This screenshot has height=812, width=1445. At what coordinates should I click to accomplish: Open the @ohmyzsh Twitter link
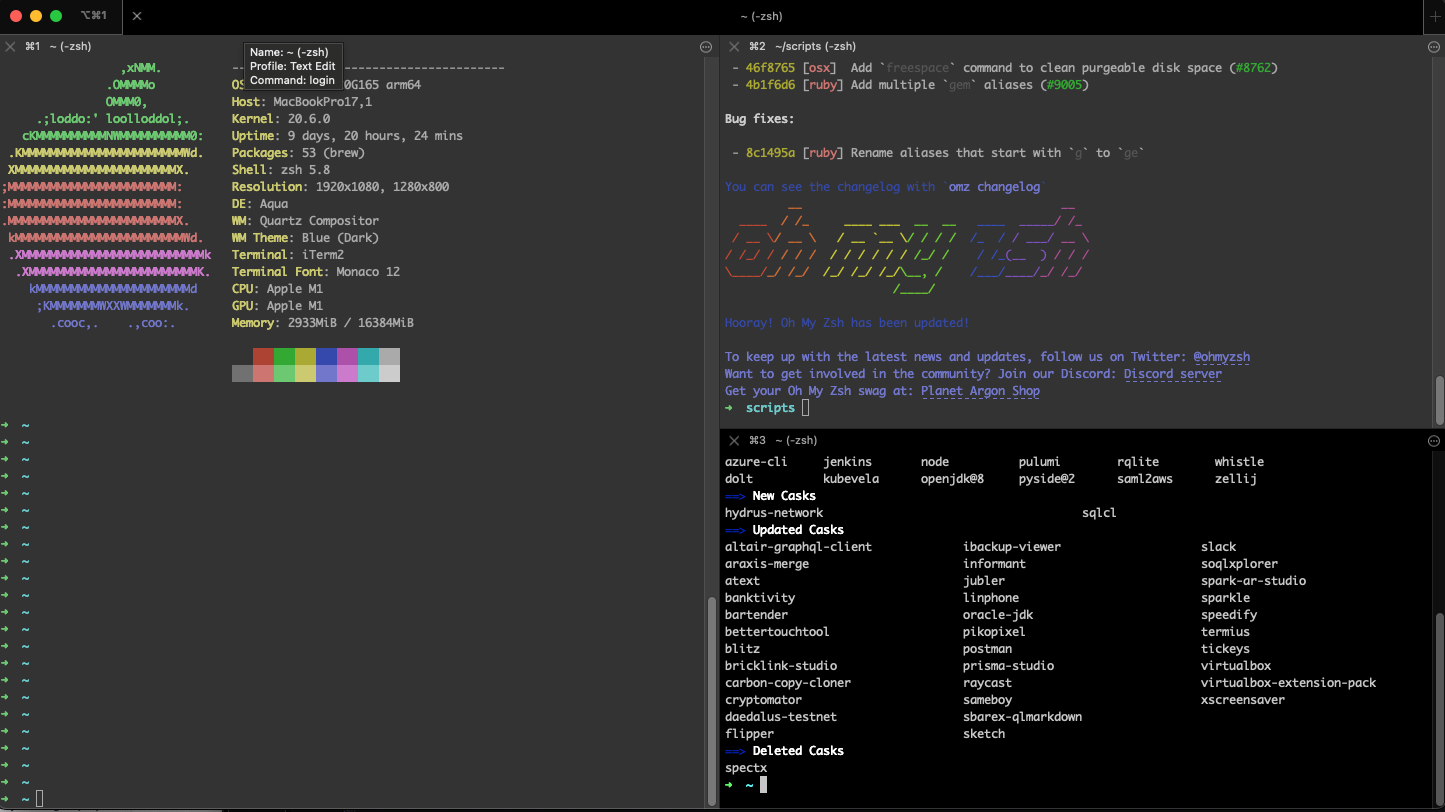click(x=1221, y=357)
